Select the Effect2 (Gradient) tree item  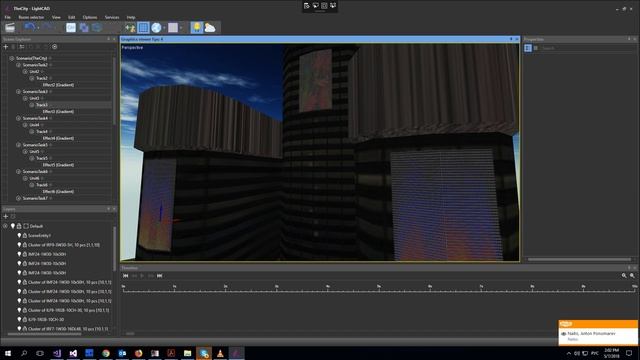[x=58, y=85]
